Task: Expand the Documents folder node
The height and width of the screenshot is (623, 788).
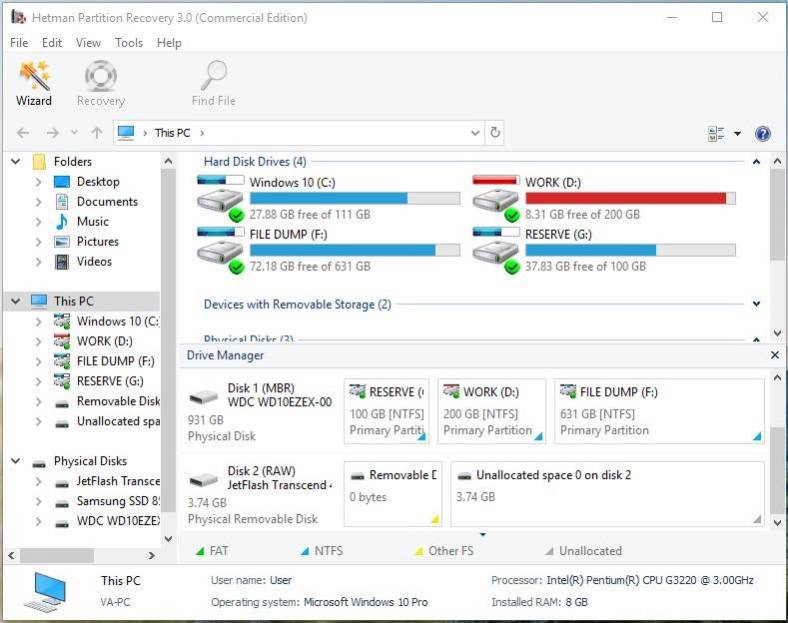Action: [x=39, y=201]
